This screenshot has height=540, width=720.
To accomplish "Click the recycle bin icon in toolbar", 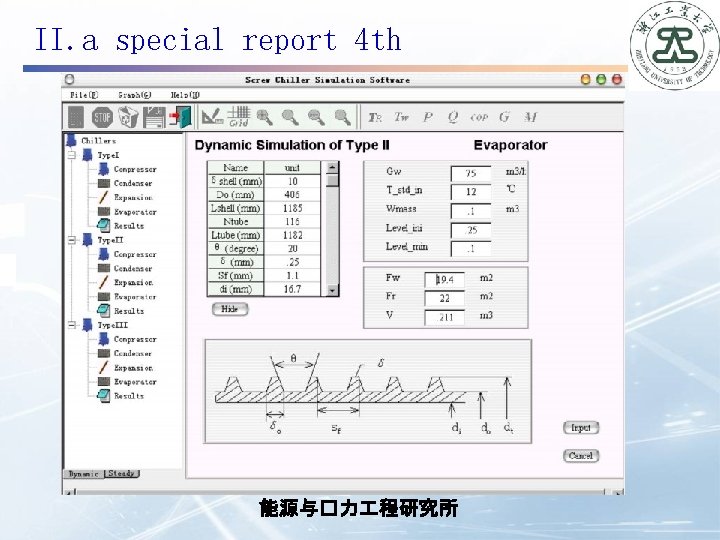I will click(x=128, y=117).
